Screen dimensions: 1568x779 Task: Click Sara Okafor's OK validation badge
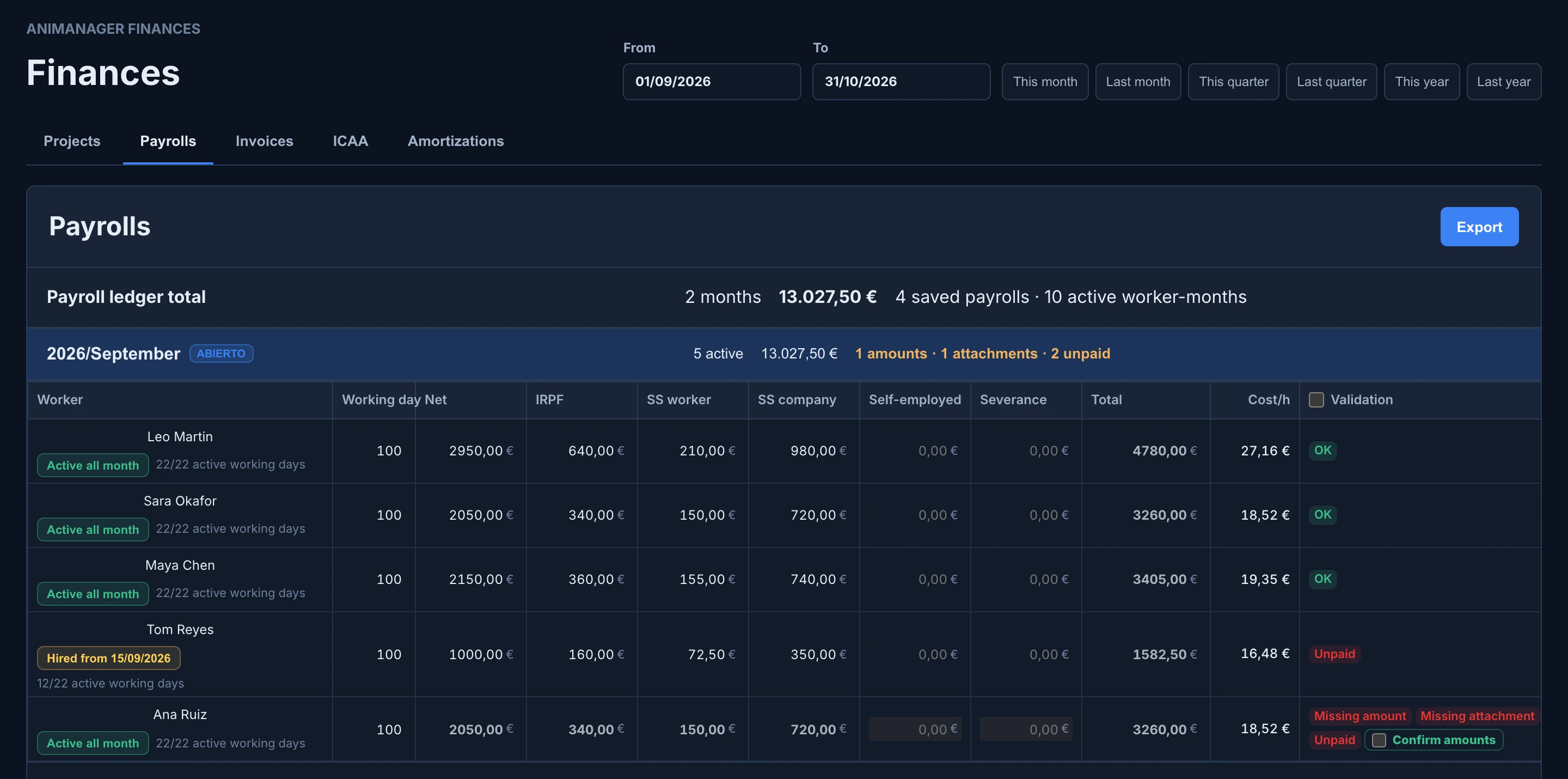coord(1322,515)
